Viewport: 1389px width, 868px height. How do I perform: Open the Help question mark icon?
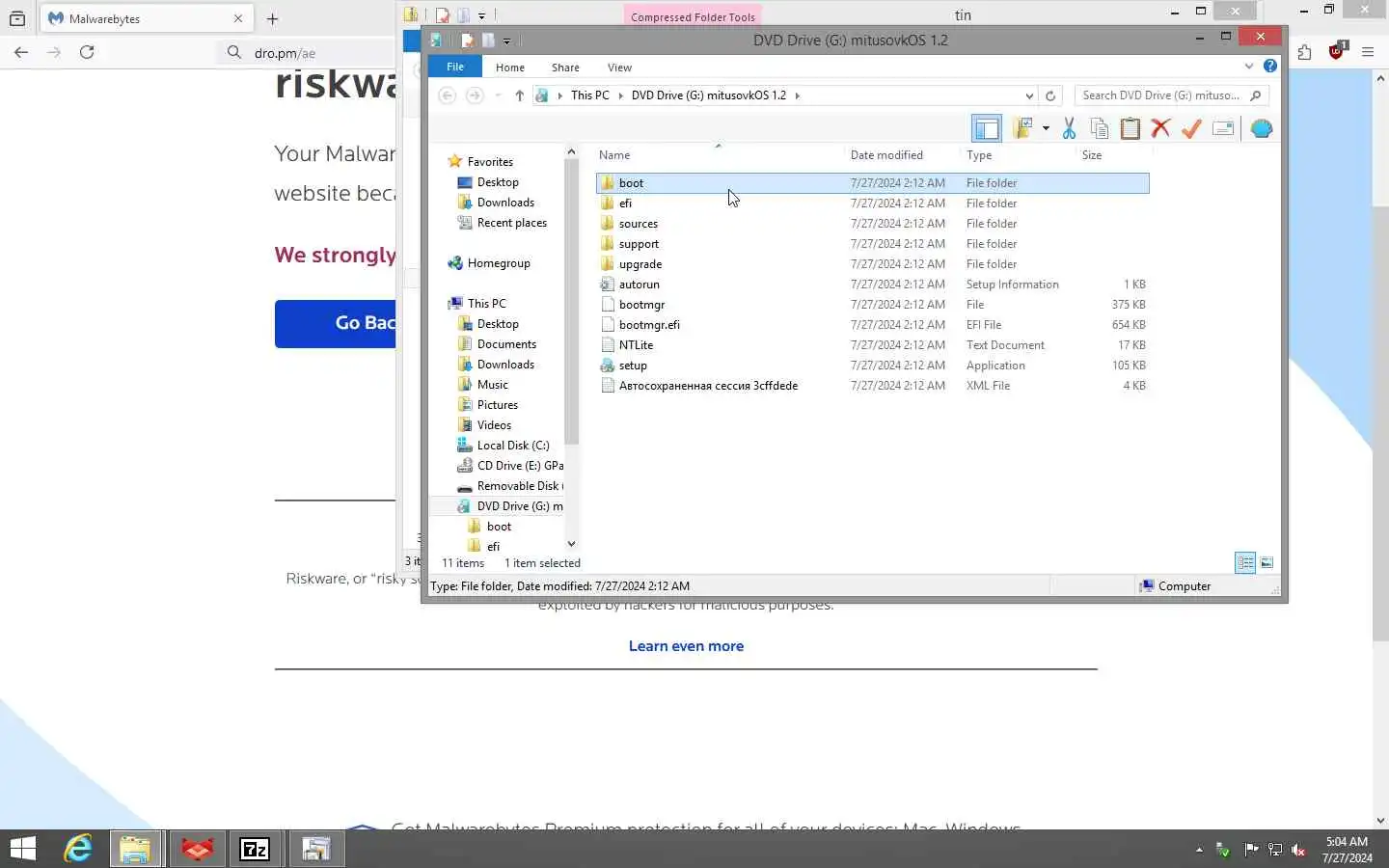pos(1270,66)
